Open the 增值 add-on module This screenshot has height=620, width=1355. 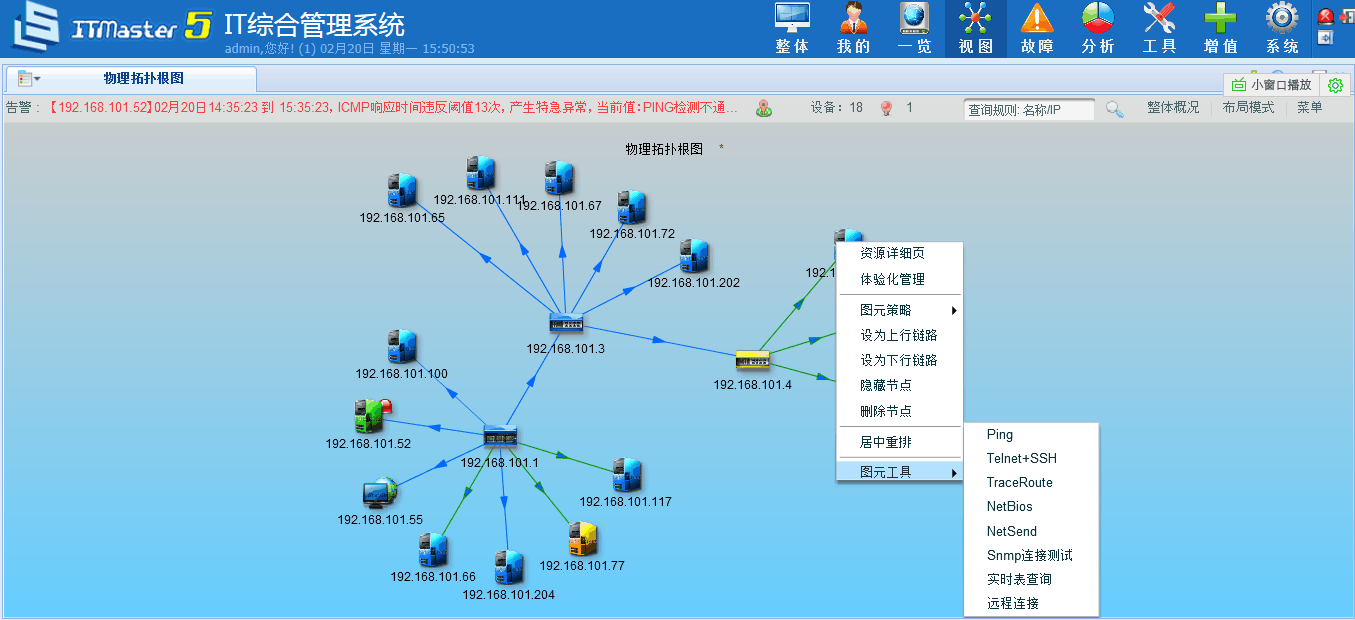(x=1220, y=29)
